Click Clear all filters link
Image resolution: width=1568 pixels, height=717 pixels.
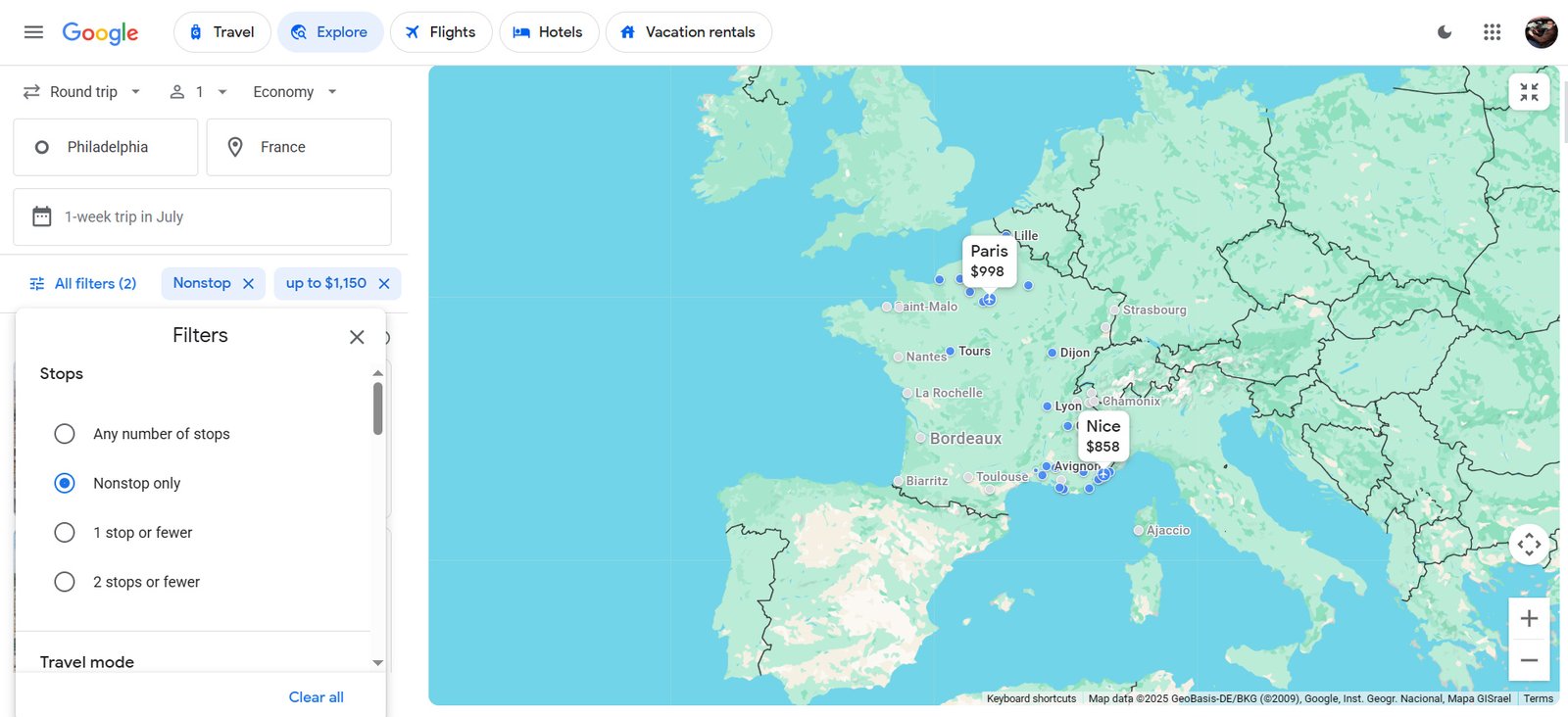pyautogui.click(x=316, y=697)
